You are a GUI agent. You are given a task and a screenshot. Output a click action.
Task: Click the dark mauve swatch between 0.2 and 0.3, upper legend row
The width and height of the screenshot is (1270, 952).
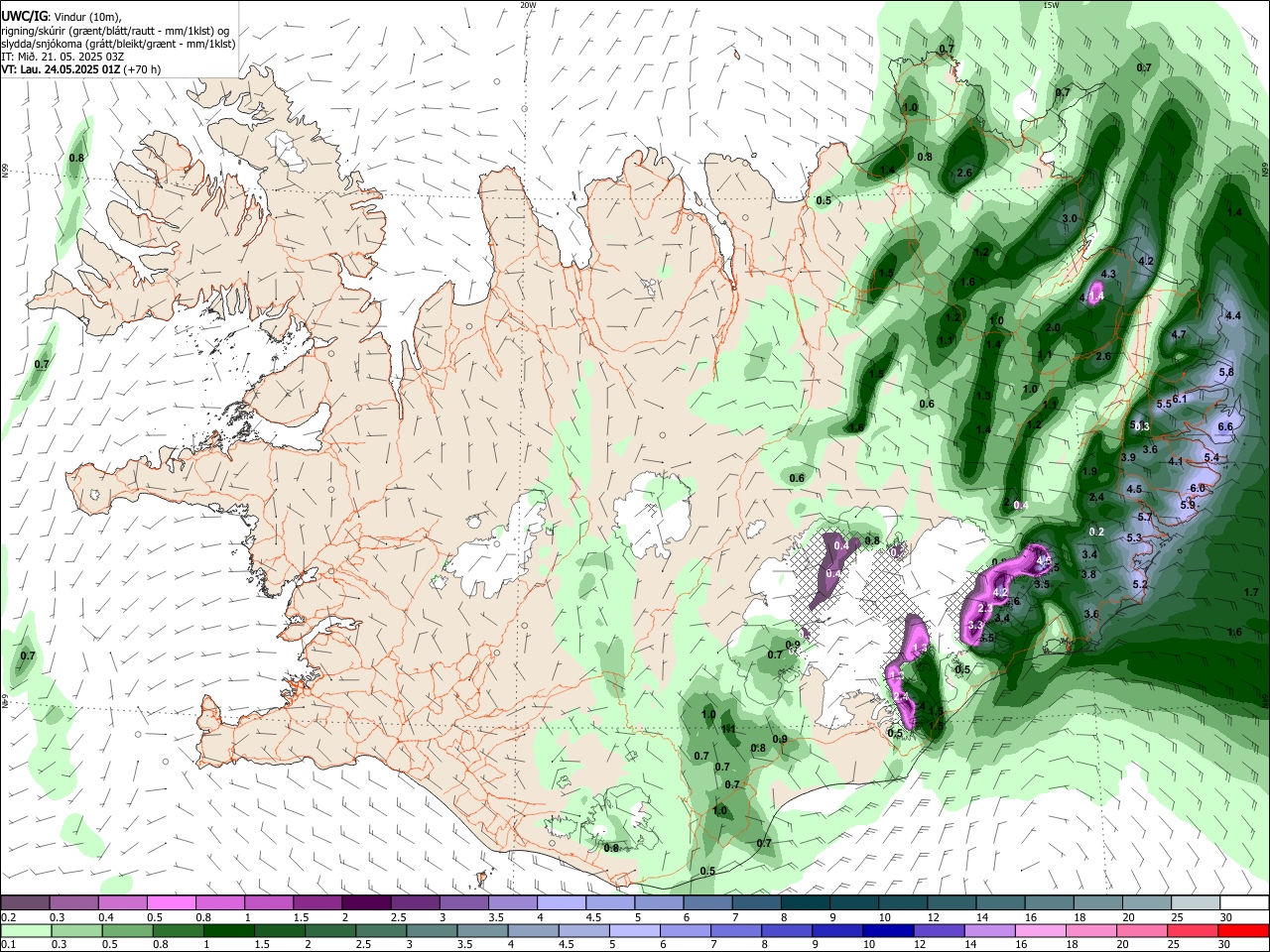(25, 903)
